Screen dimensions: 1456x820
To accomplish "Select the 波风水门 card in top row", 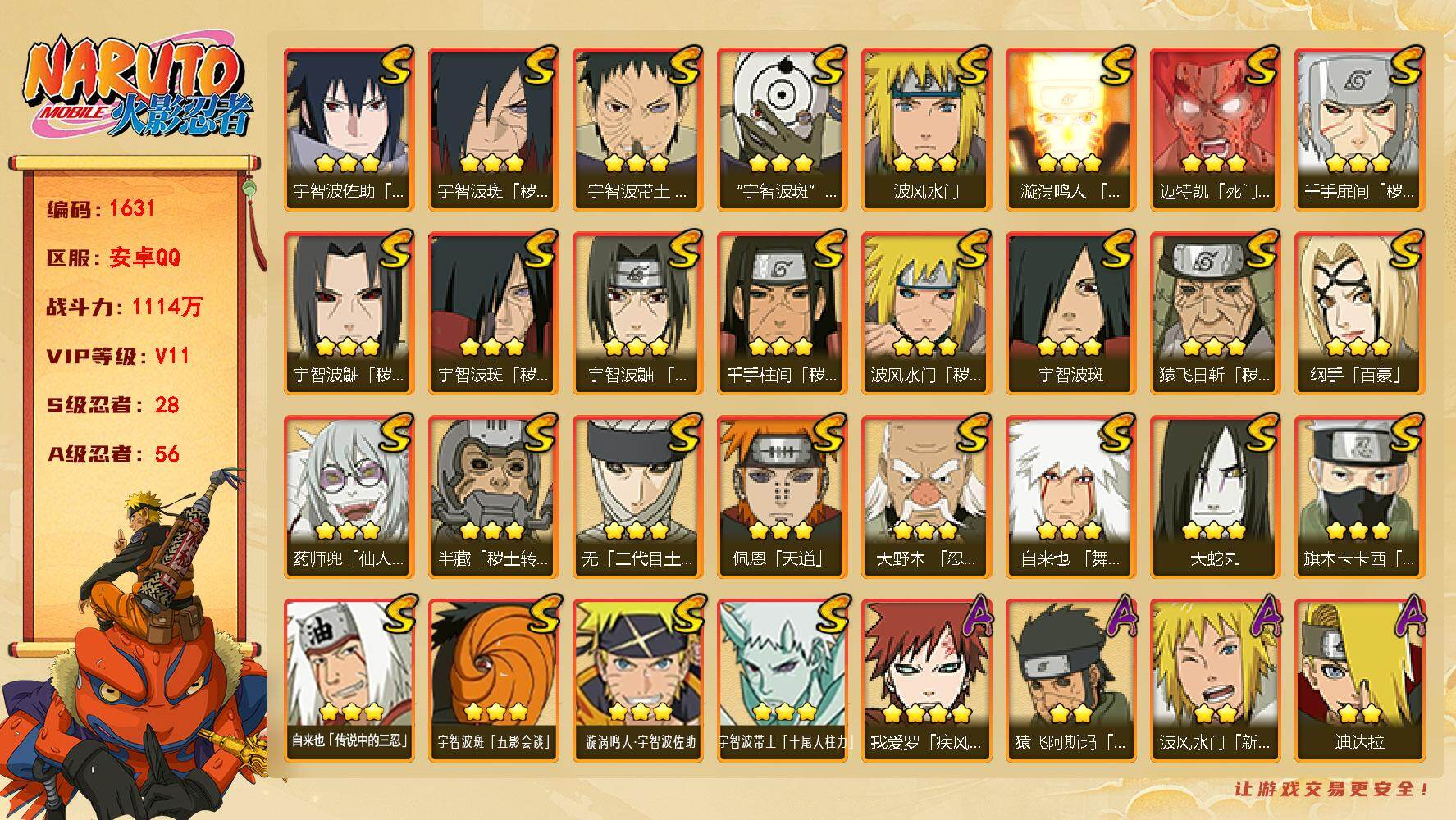I will [926, 130].
